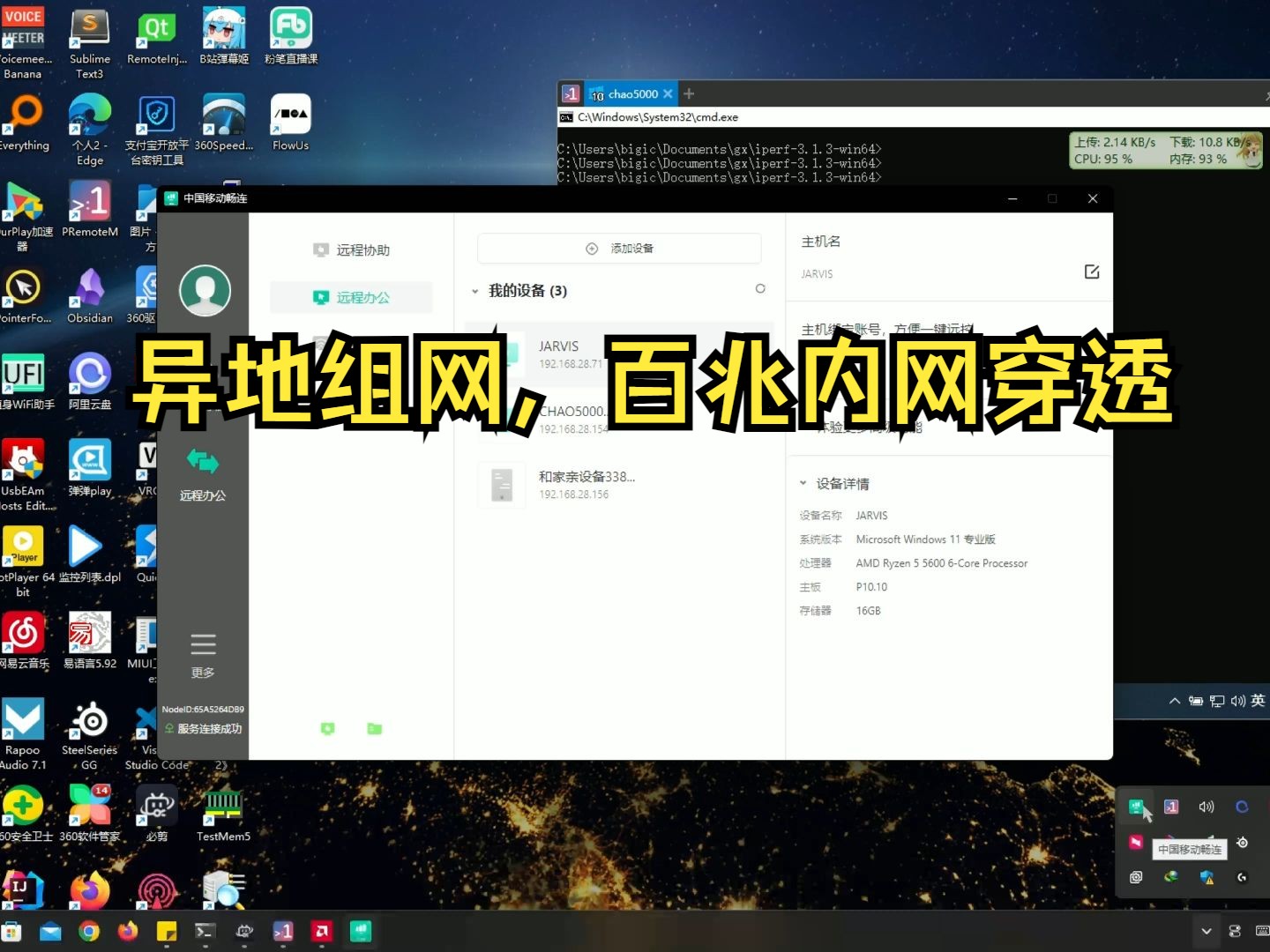Open the Mail app from the taskbar
The image size is (1270, 952).
pyautogui.click(x=50, y=932)
